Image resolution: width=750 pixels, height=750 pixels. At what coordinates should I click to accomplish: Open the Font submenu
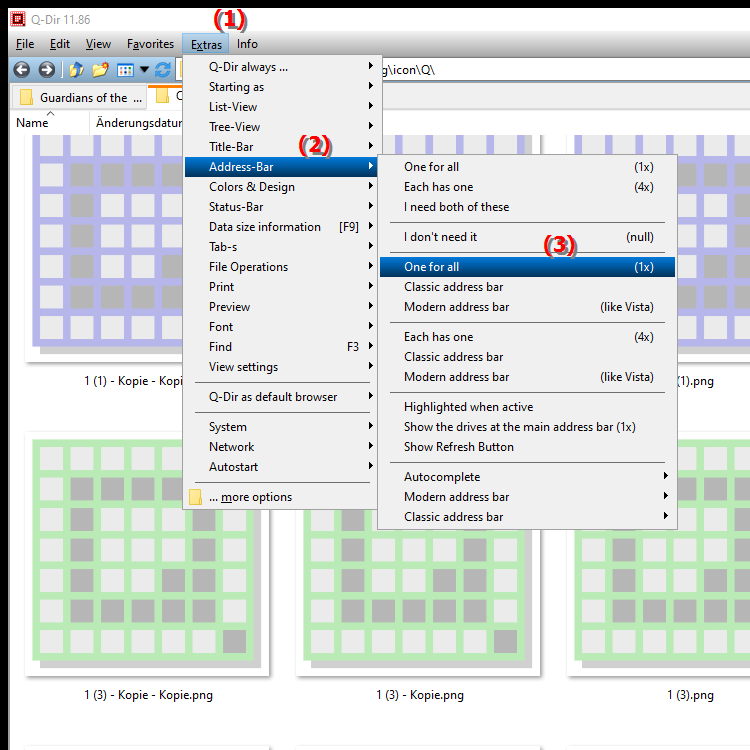[283, 327]
